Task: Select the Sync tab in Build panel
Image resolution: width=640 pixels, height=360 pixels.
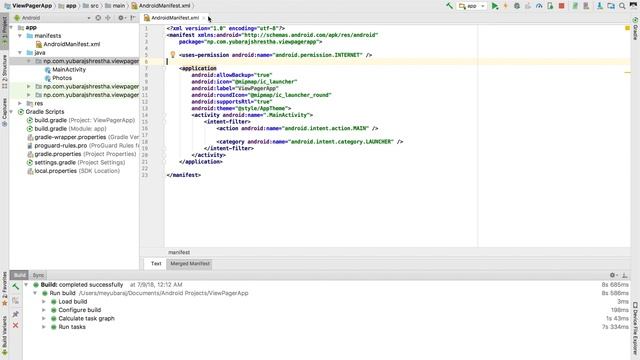Action: pos(38,275)
